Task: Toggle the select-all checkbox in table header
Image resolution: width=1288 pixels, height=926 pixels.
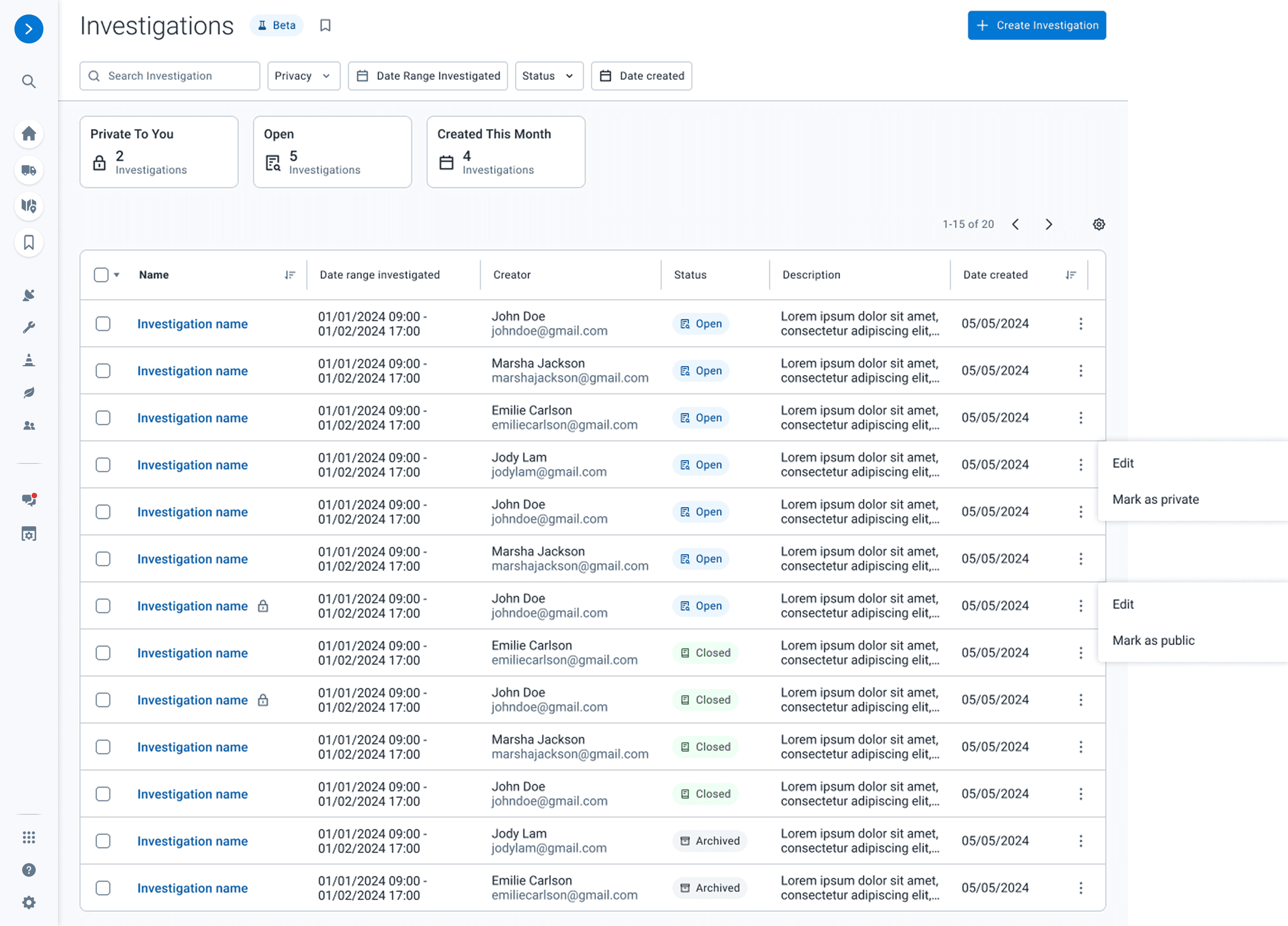Action: tap(101, 275)
